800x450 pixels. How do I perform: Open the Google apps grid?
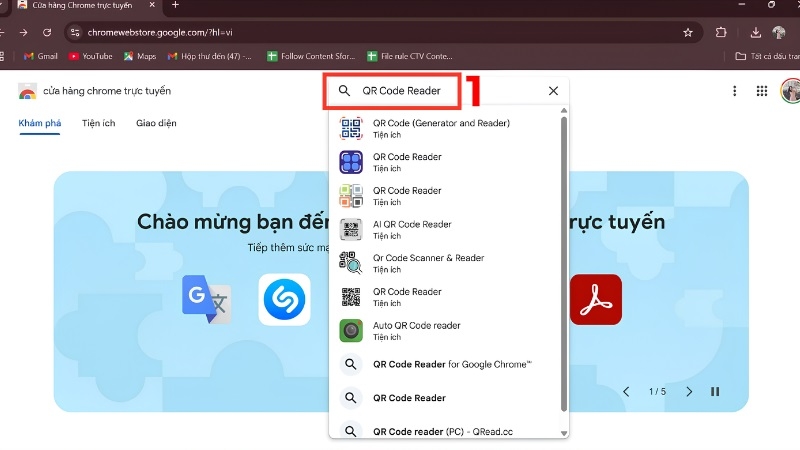(762, 91)
